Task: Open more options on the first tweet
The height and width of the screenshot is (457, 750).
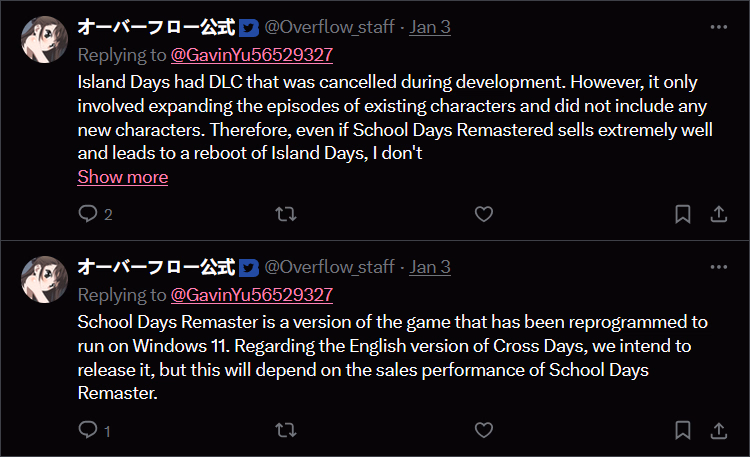Action: point(718,27)
